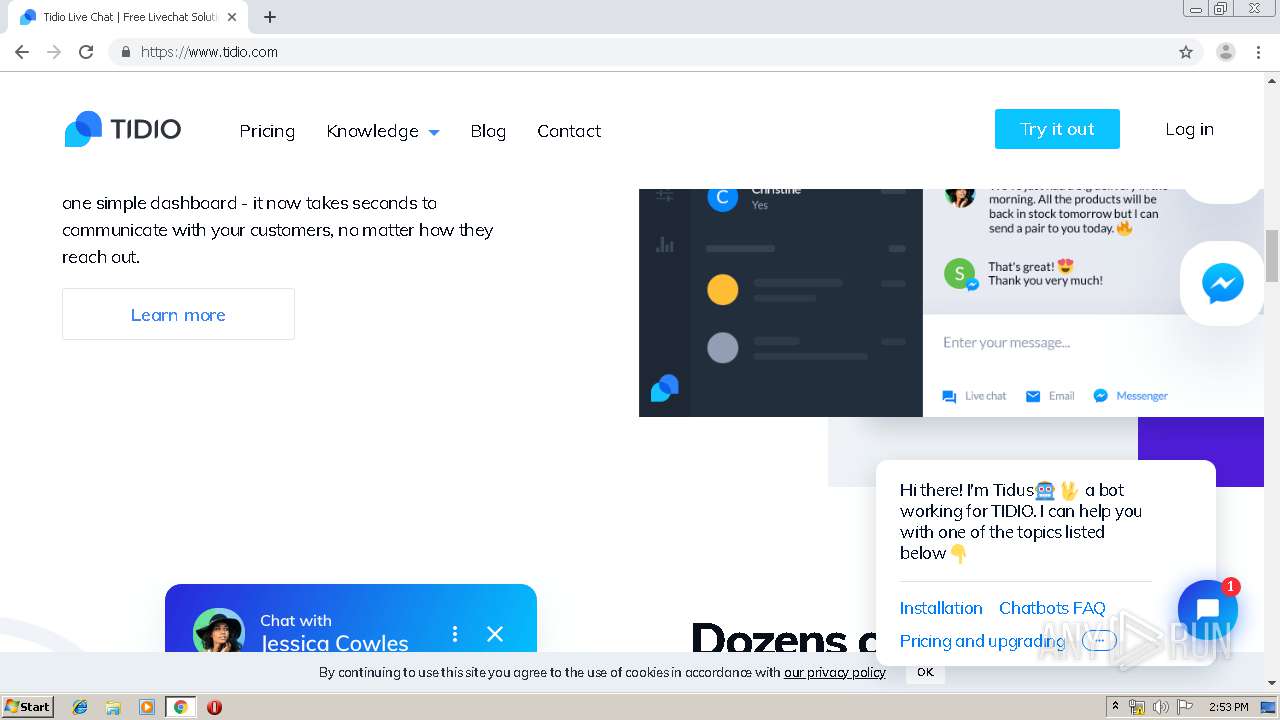
Task: Click the Live chat channel icon
Action: point(949,396)
